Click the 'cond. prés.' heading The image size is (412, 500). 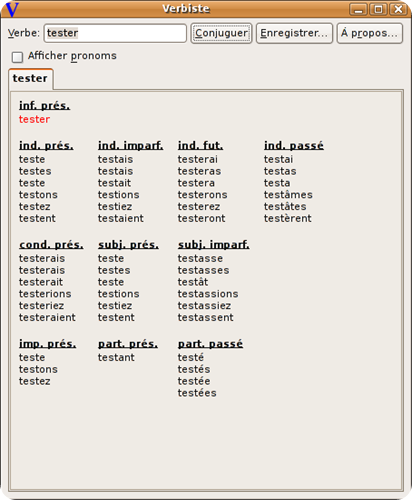tap(51, 245)
